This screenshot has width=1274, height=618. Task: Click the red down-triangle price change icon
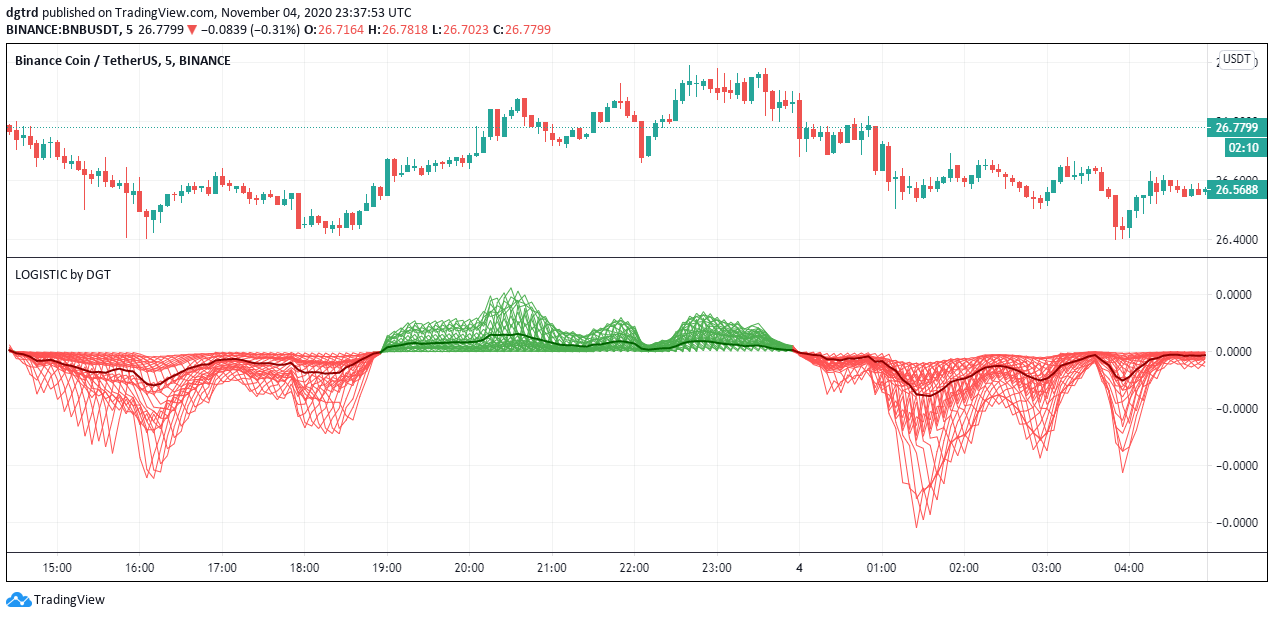[x=192, y=30]
